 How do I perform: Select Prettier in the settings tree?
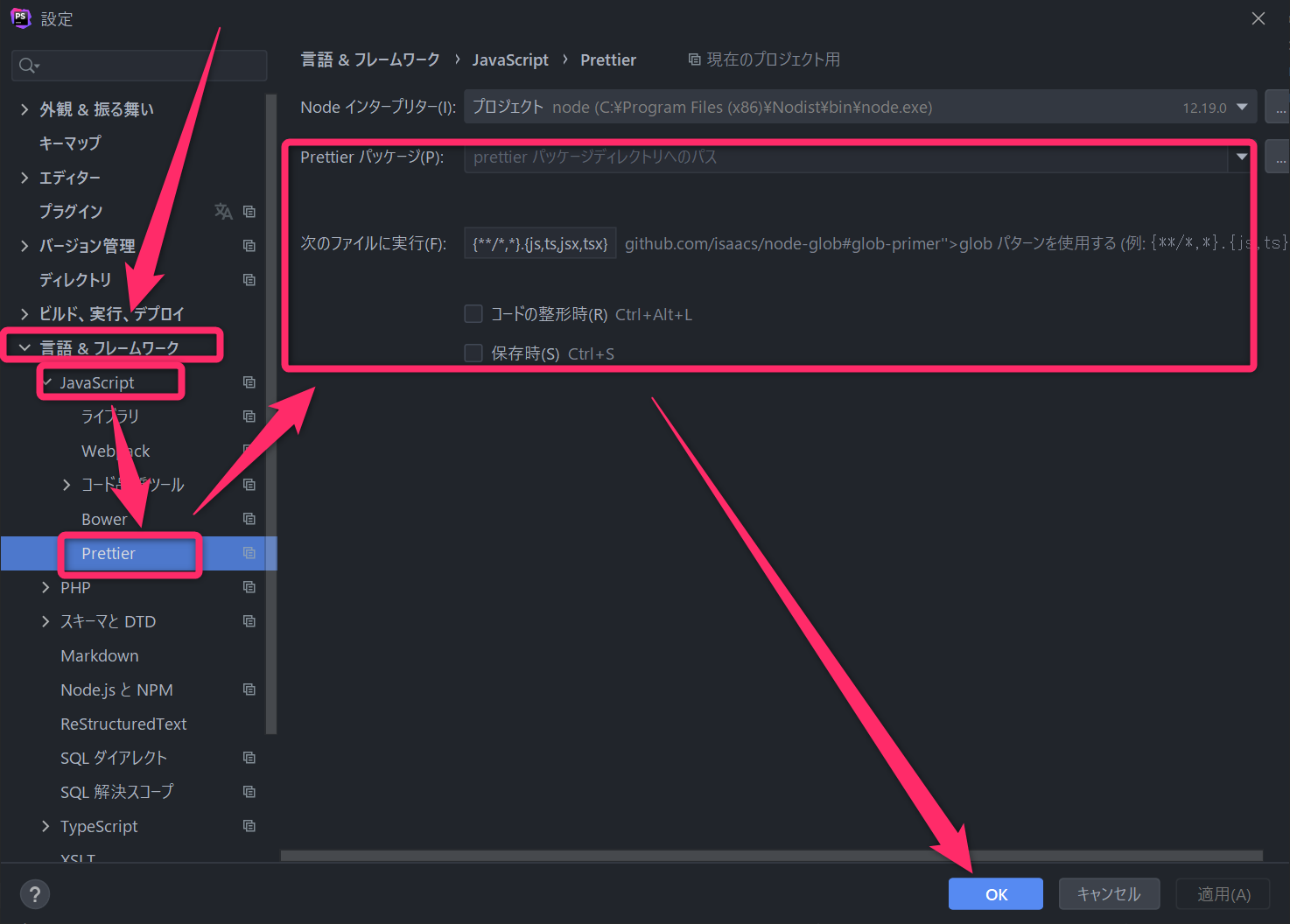coord(109,553)
